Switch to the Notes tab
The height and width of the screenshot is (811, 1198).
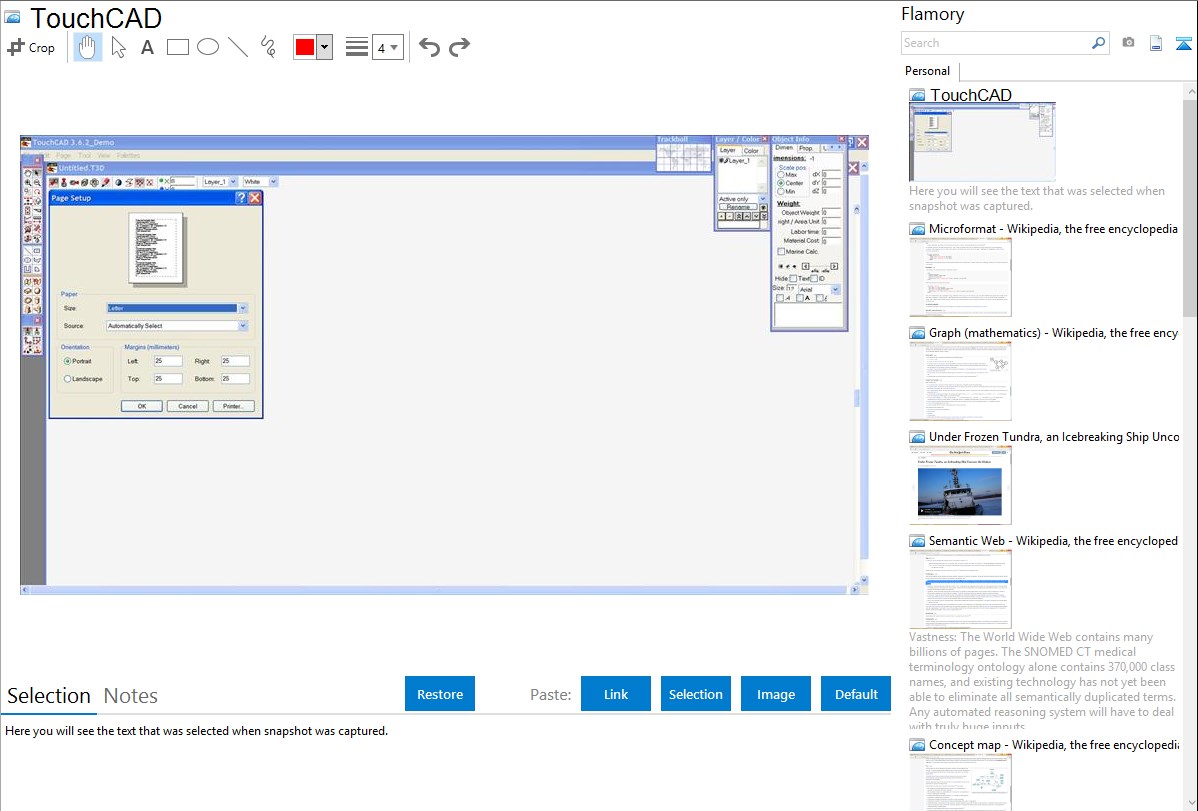[x=131, y=696]
